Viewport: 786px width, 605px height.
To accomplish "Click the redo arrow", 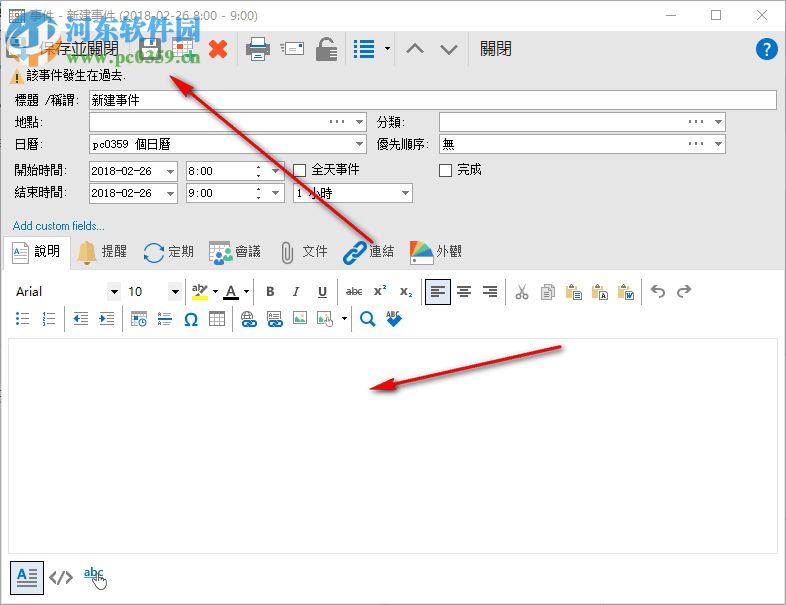I will [684, 291].
